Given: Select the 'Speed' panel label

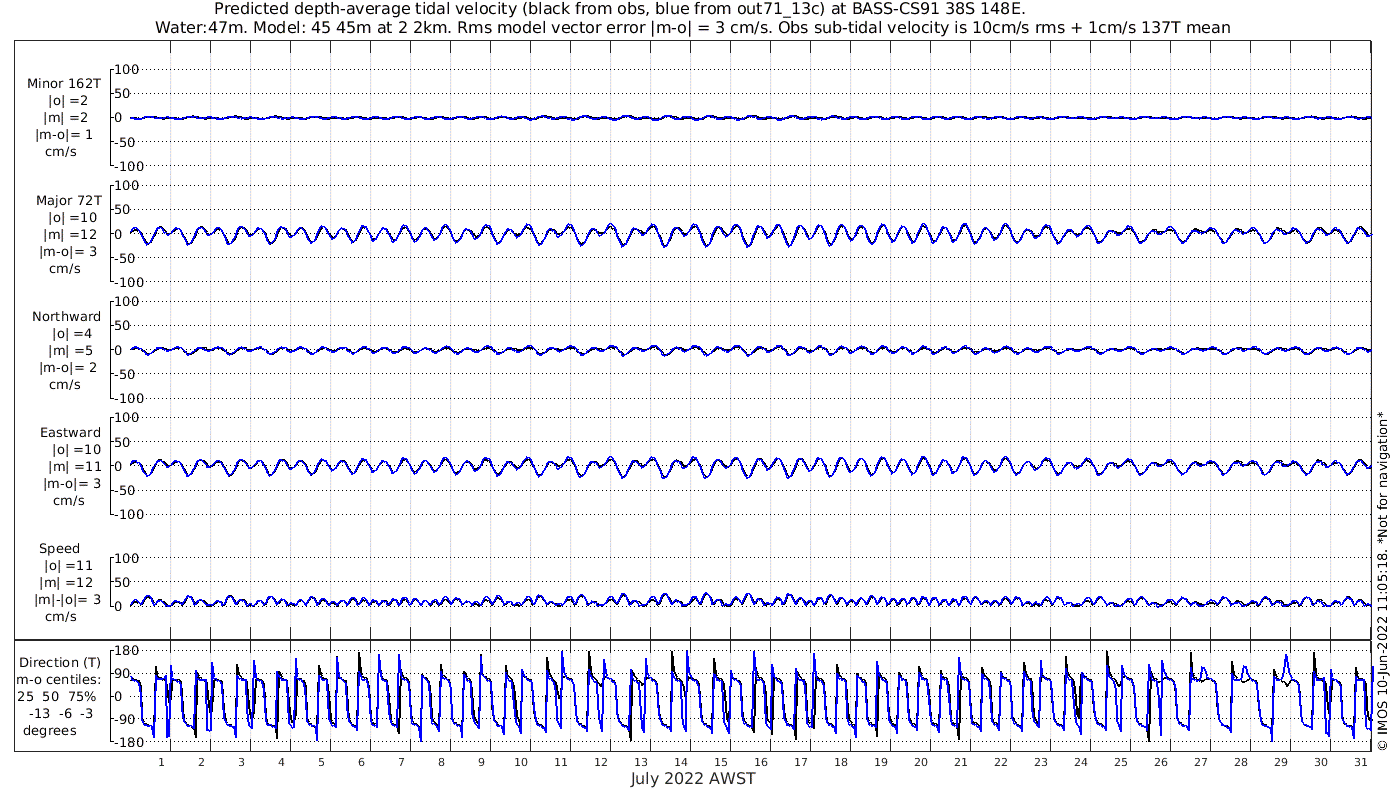Looking at the screenshot, I should pyautogui.click(x=59, y=549).
